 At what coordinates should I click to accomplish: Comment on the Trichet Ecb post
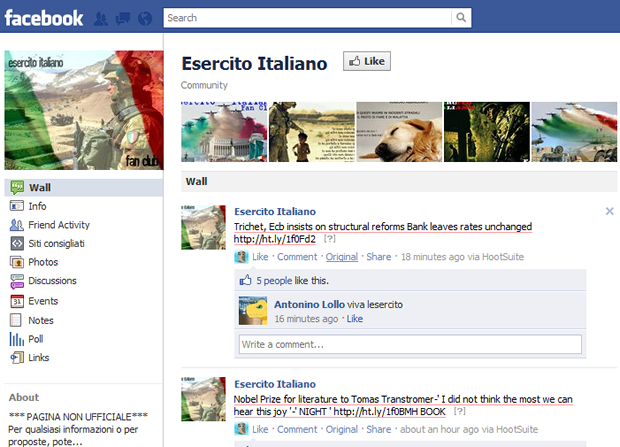pos(297,257)
